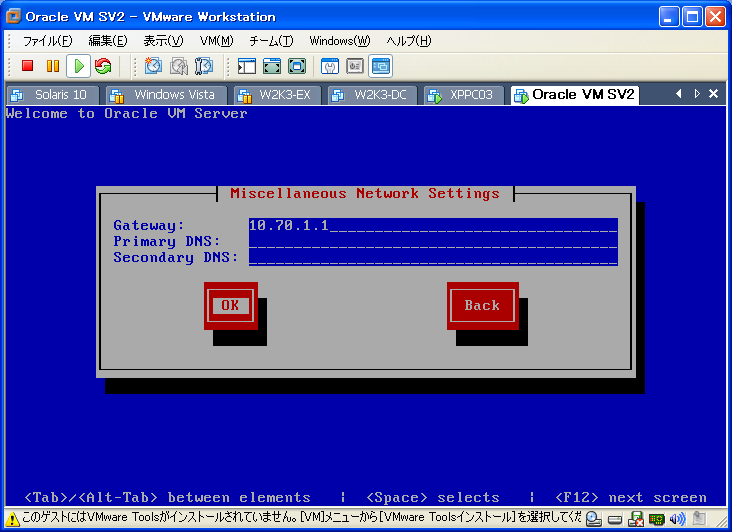This screenshot has width=732, height=532.
Task: Switch to Quick Switch mode icon
Action: 272,66
